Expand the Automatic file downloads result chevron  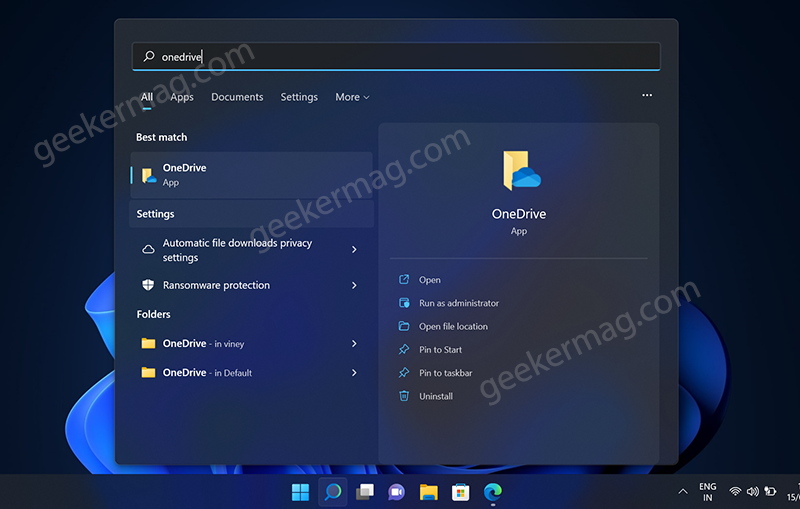[x=354, y=249]
